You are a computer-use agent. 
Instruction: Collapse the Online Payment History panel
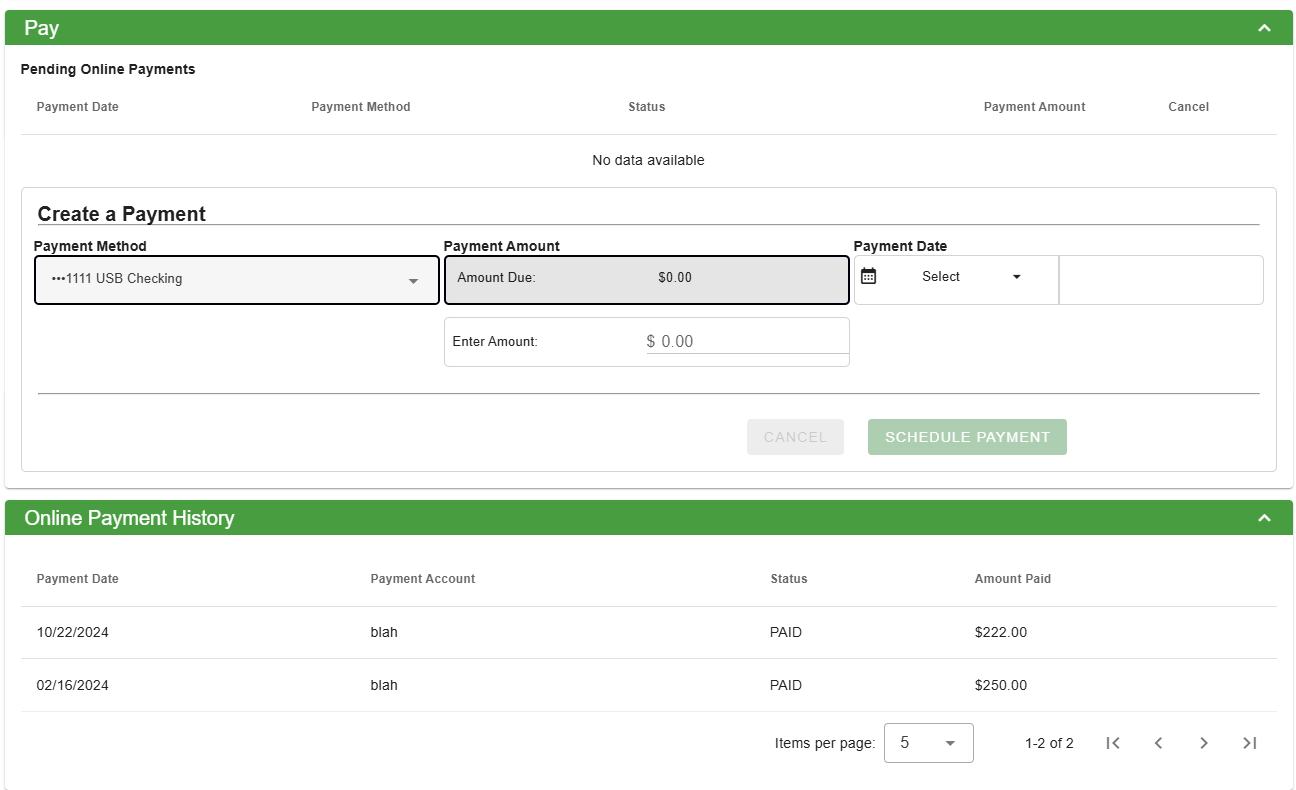(1264, 518)
